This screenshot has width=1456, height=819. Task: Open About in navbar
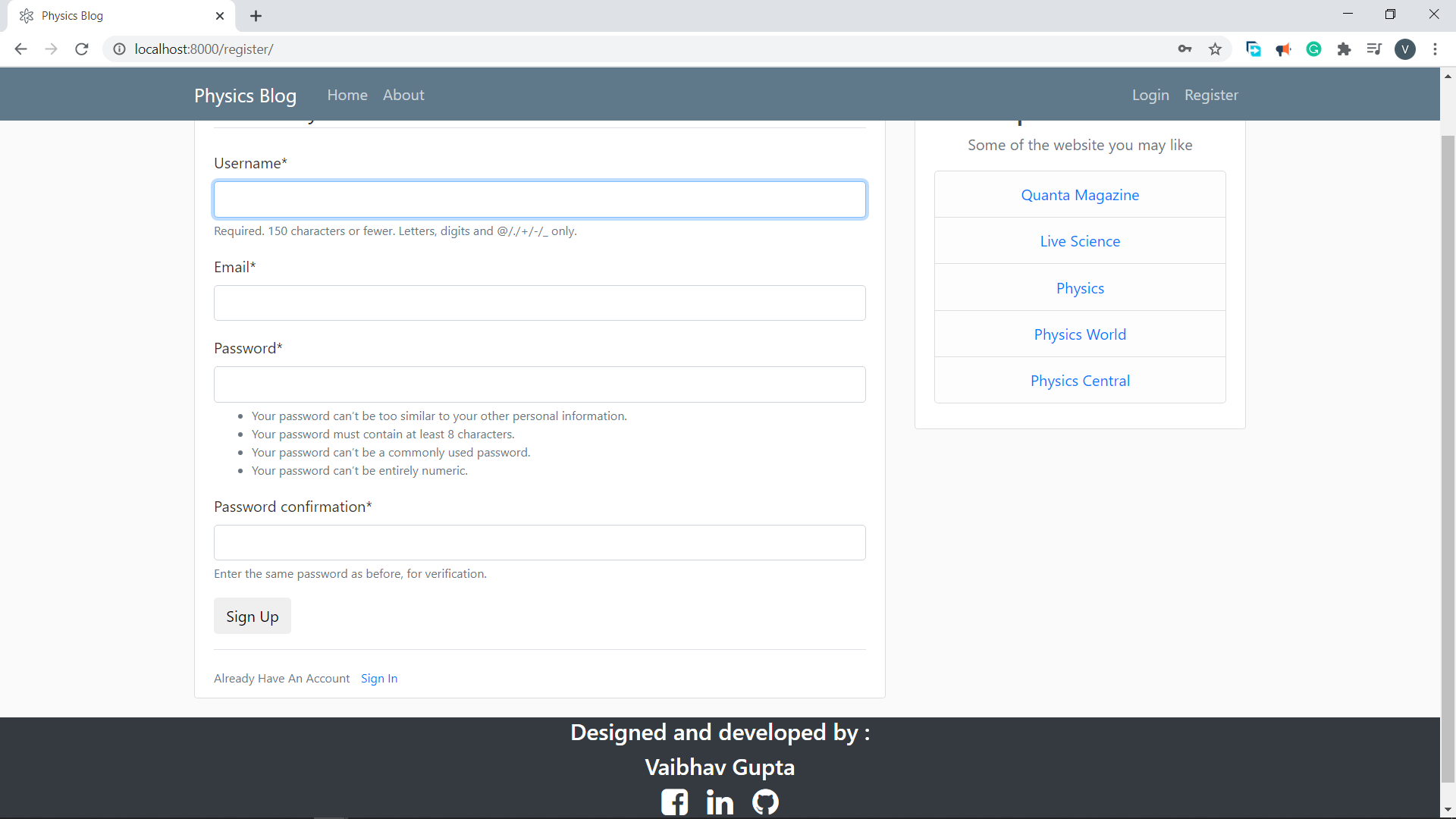pyautogui.click(x=403, y=95)
